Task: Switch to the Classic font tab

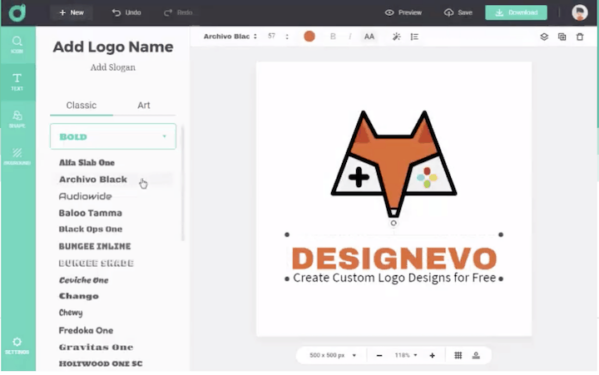Action: [x=81, y=105]
